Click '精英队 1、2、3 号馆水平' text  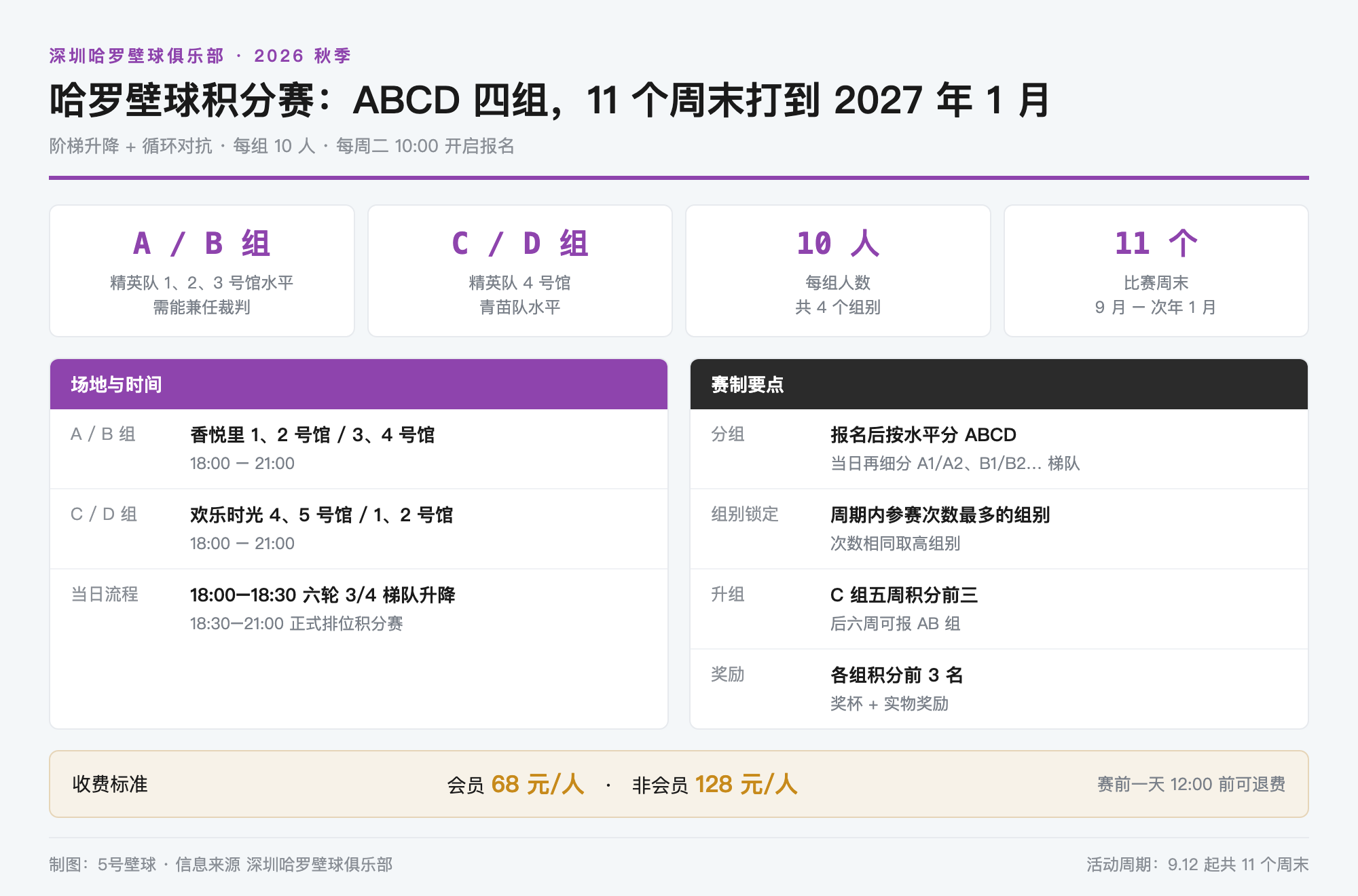202,282
